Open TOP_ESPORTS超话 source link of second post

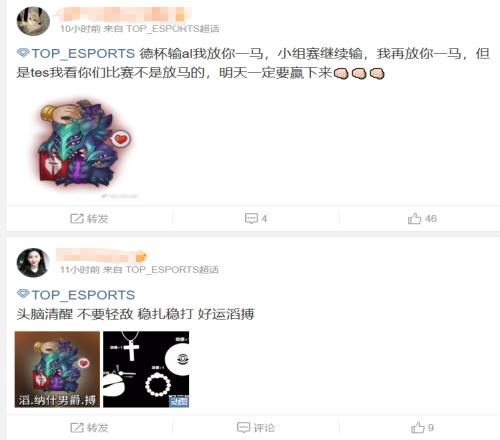point(172,270)
